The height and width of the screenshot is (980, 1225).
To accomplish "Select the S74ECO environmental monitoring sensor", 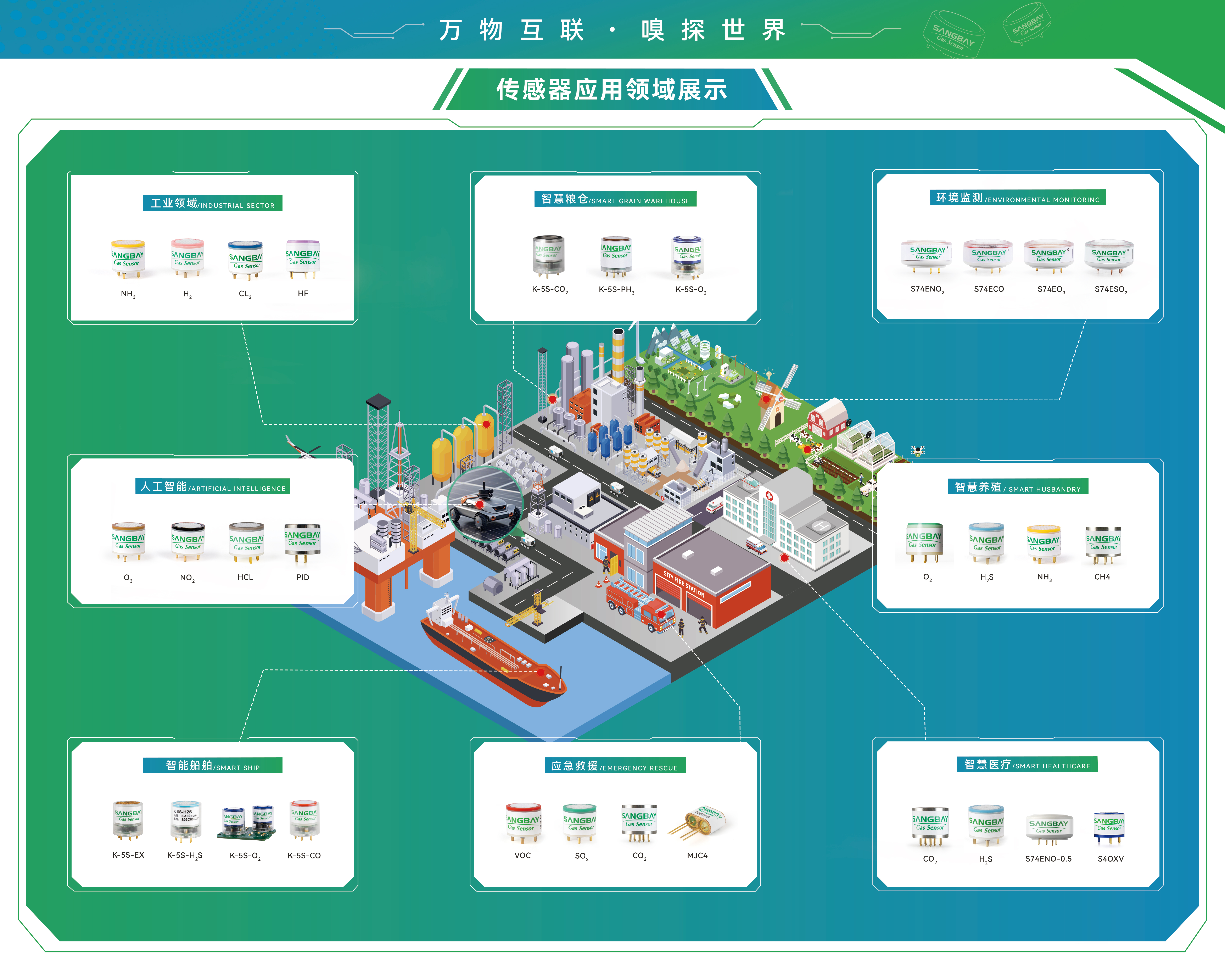I will click(x=988, y=256).
